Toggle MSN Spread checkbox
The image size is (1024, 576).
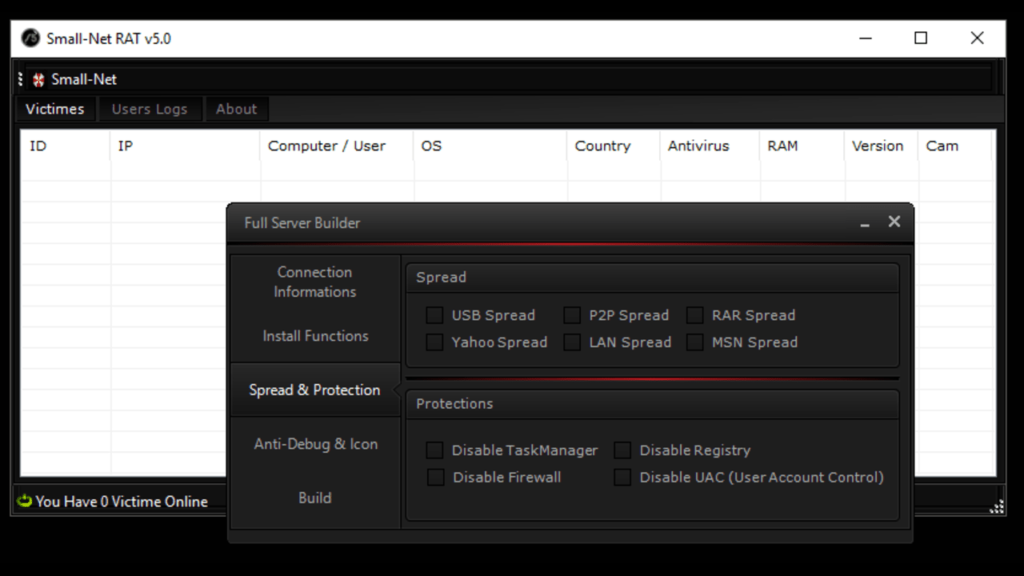click(x=695, y=342)
